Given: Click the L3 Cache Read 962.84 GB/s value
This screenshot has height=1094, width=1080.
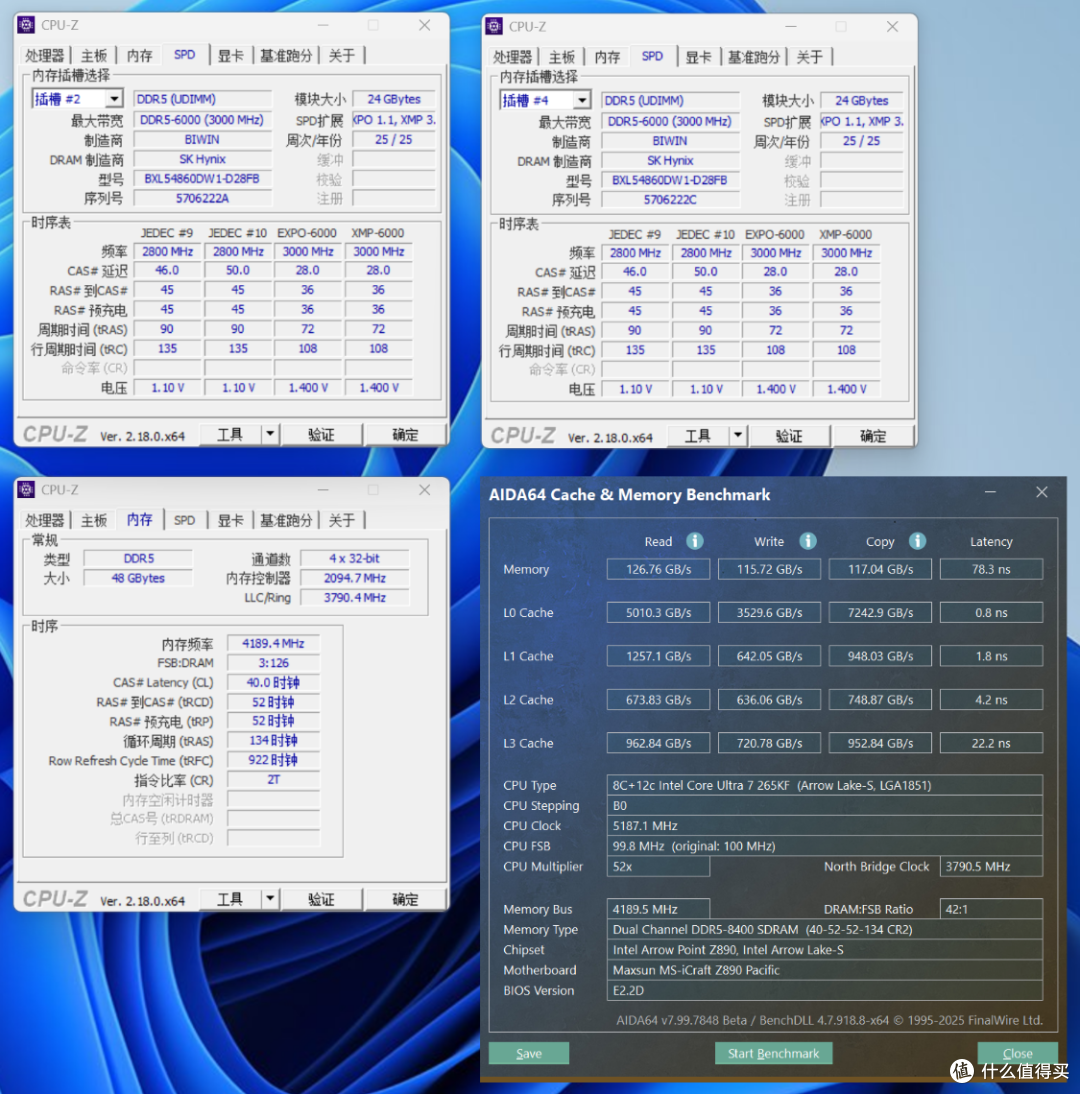Looking at the screenshot, I should 658,743.
